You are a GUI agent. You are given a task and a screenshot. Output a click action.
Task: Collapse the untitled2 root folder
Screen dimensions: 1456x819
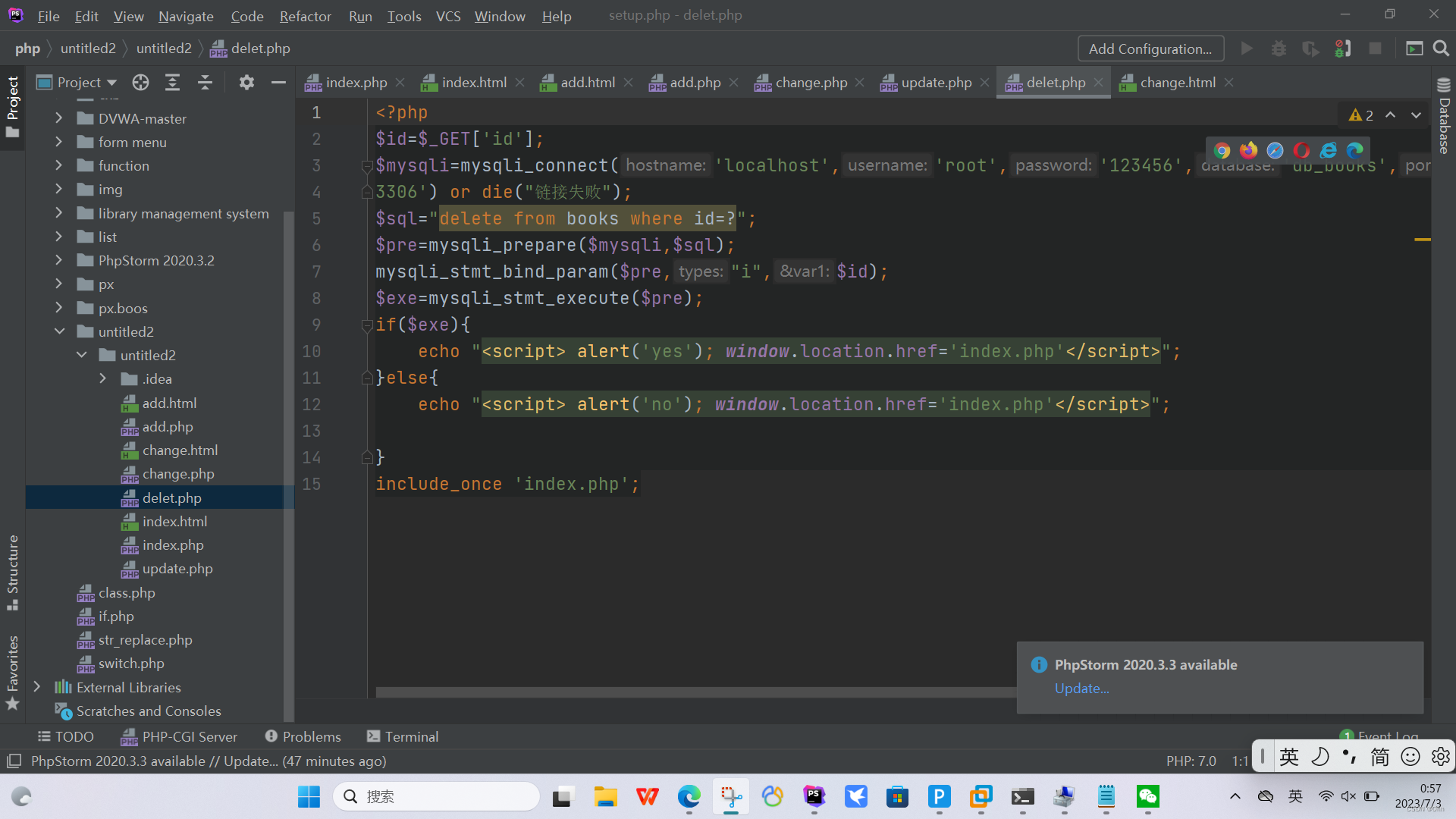pyautogui.click(x=59, y=331)
